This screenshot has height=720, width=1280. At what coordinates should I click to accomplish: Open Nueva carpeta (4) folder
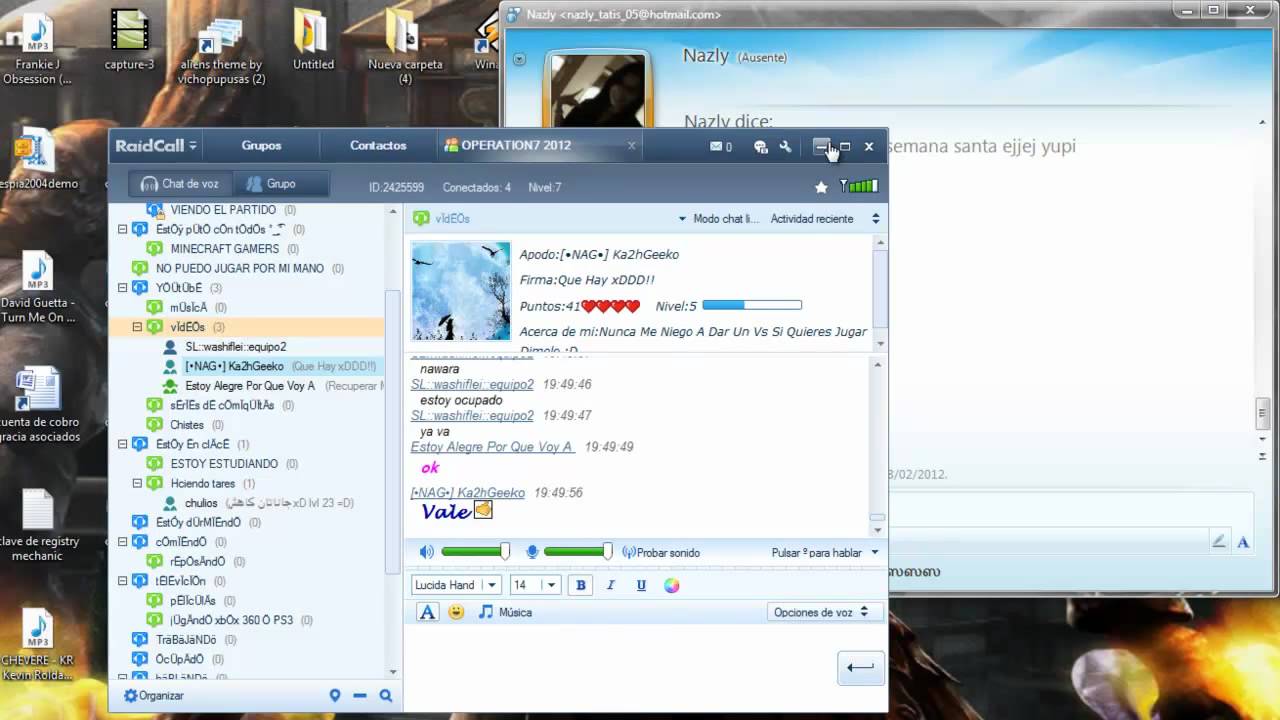[x=404, y=48]
